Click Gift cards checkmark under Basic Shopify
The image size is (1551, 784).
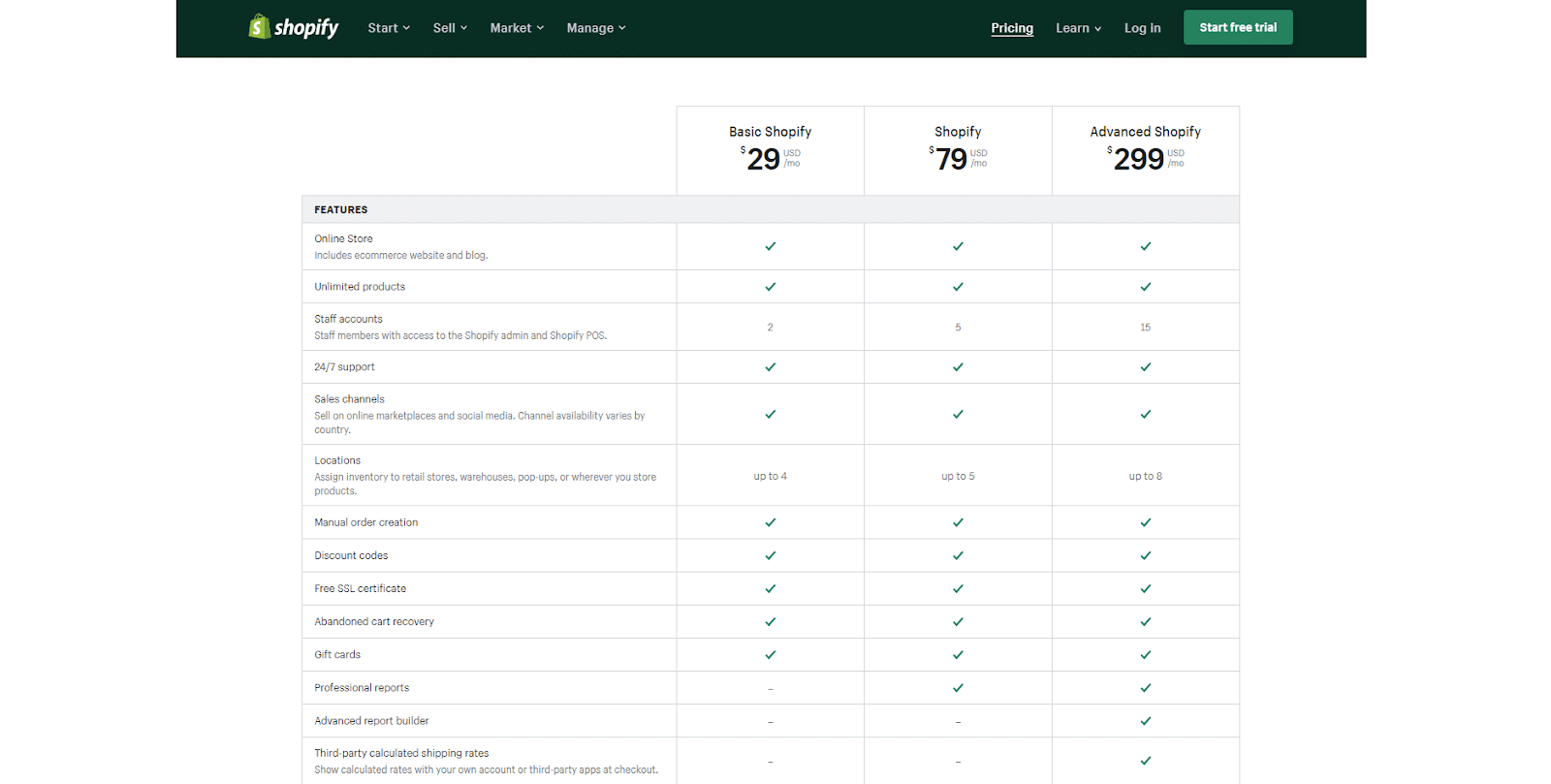[770, 655]
